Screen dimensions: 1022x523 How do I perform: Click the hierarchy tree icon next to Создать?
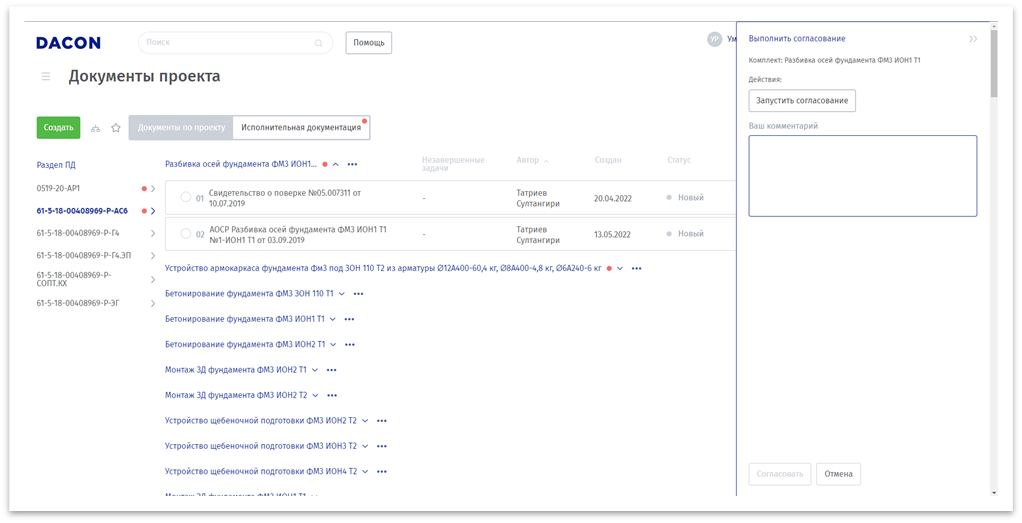point(96,128)
